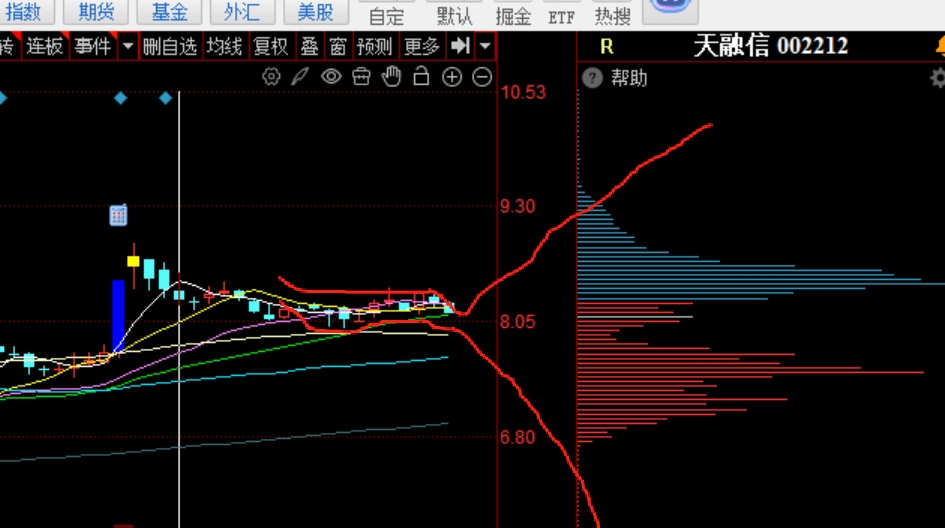Open the right panel settings gear
Image resolution: width=945 pixels, height=528 pixels.
(x=938, y=78)
